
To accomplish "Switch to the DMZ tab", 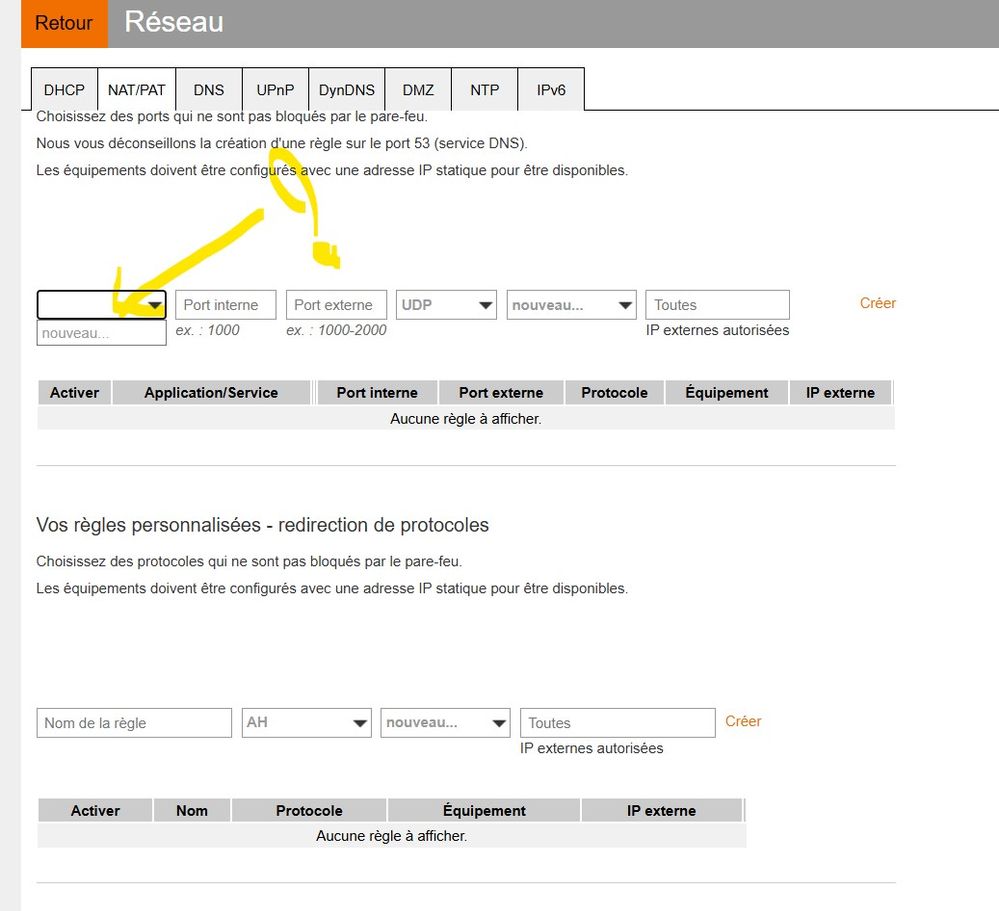I will 418,90.
